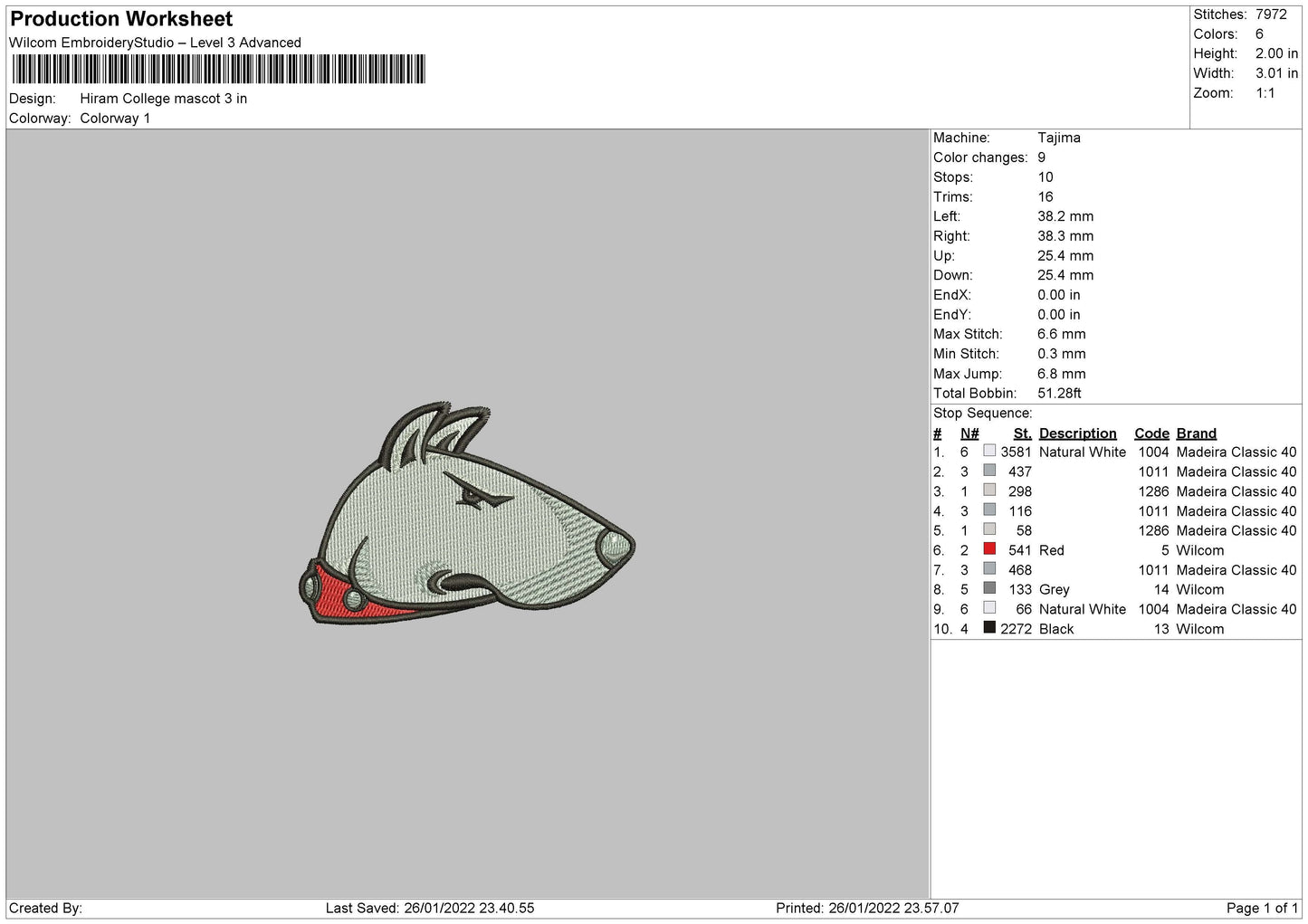Select stitch count 2272 in the Black row

[x=1017, y=629]
